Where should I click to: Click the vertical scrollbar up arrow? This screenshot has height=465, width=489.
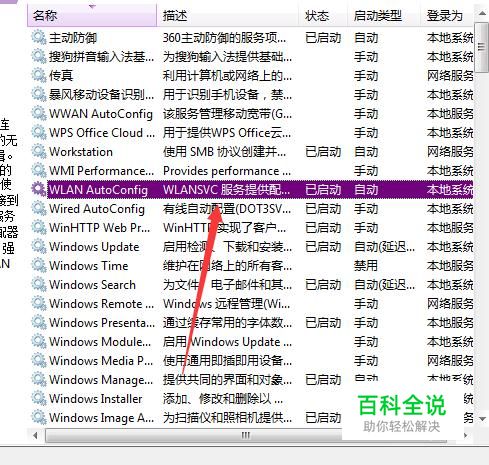pos(482,14)
